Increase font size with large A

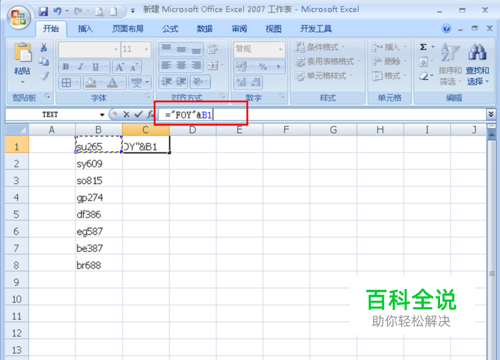click(120, 67)
